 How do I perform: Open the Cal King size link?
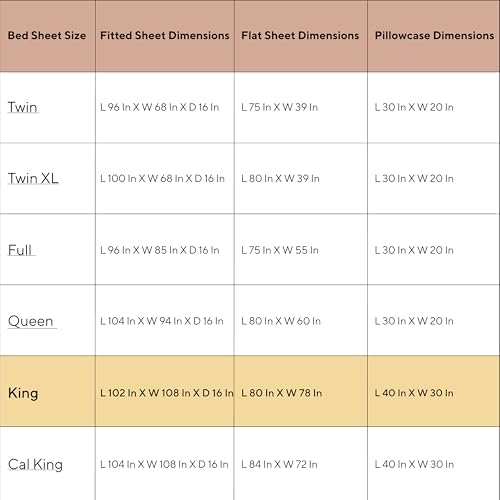pos(35,464)
